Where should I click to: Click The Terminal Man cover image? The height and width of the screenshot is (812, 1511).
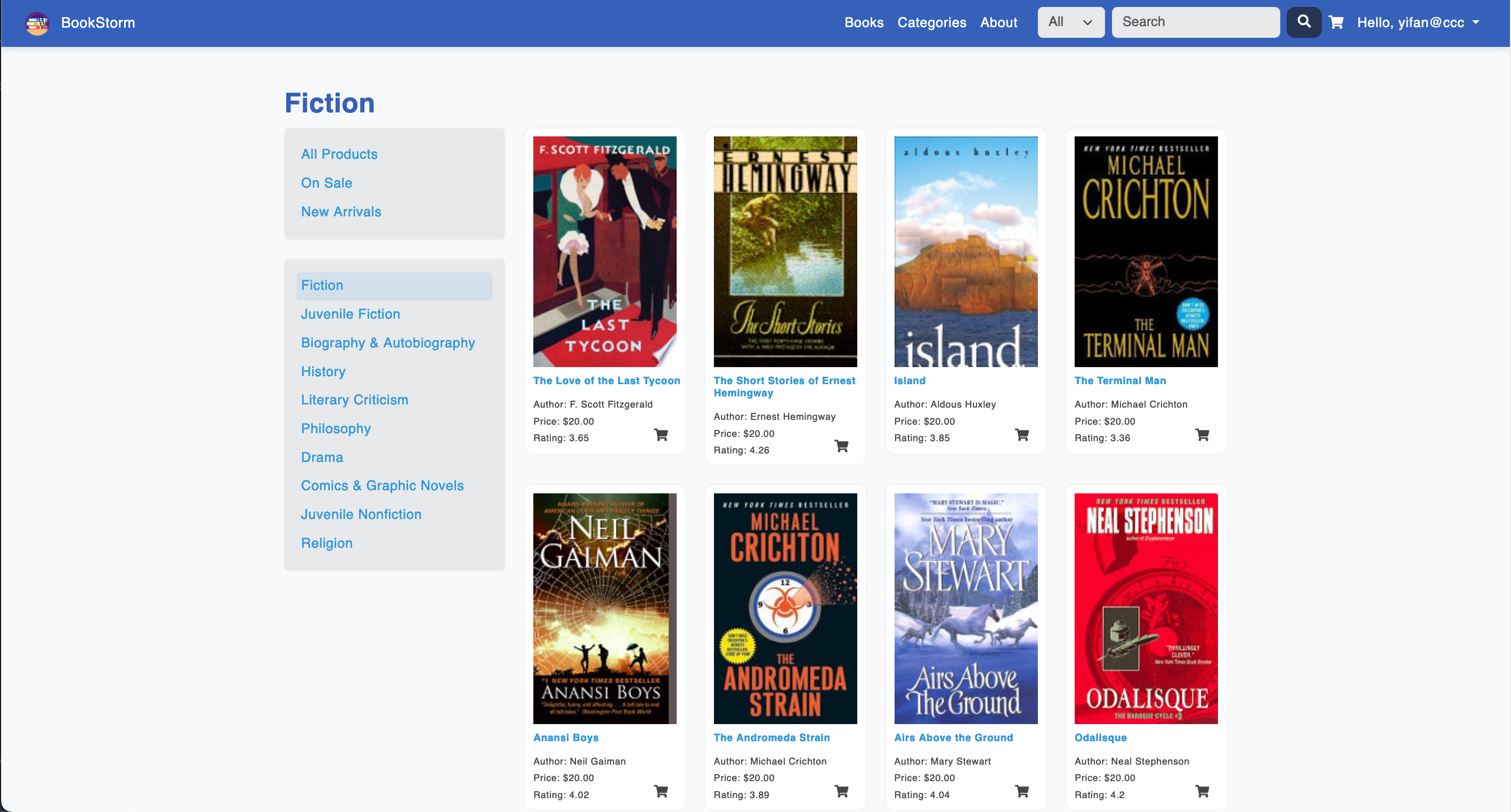pyautogui.click(x=1146, y=251)
